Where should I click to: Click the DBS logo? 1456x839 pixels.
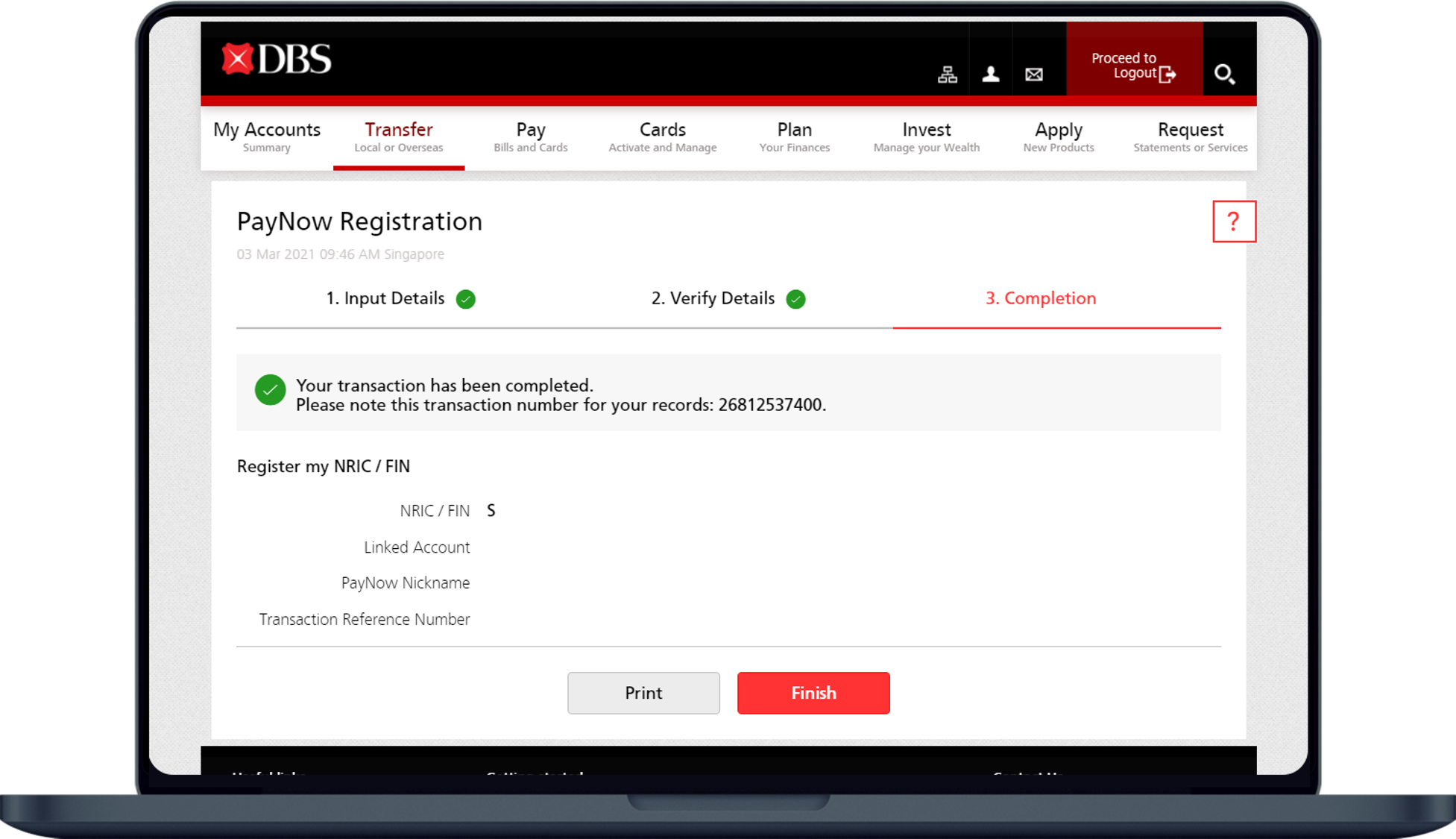(277, 60)
